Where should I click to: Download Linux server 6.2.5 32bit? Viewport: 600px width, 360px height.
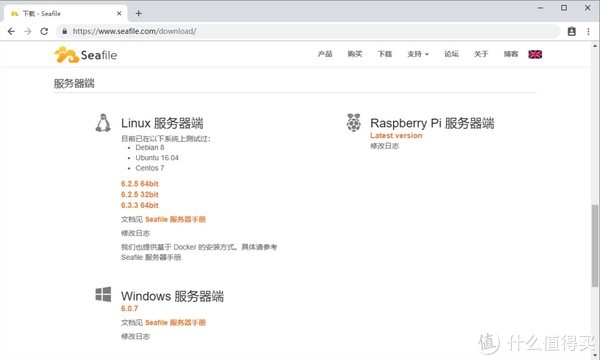tap(140, 194)
